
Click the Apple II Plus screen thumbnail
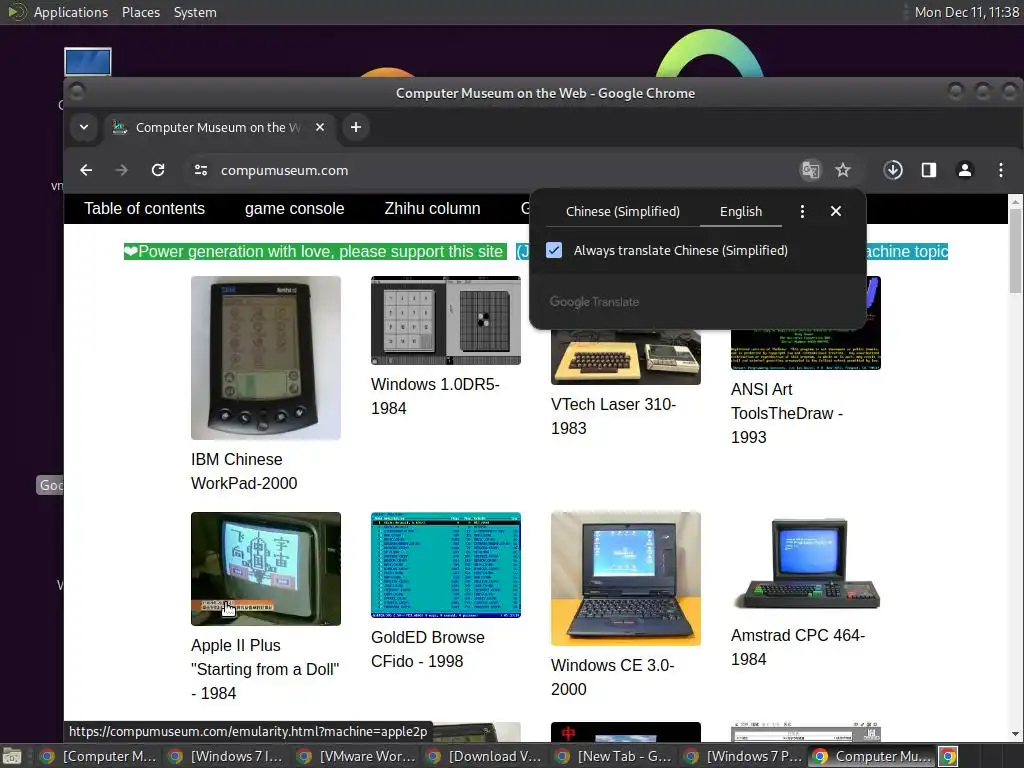tap(266, 569)
